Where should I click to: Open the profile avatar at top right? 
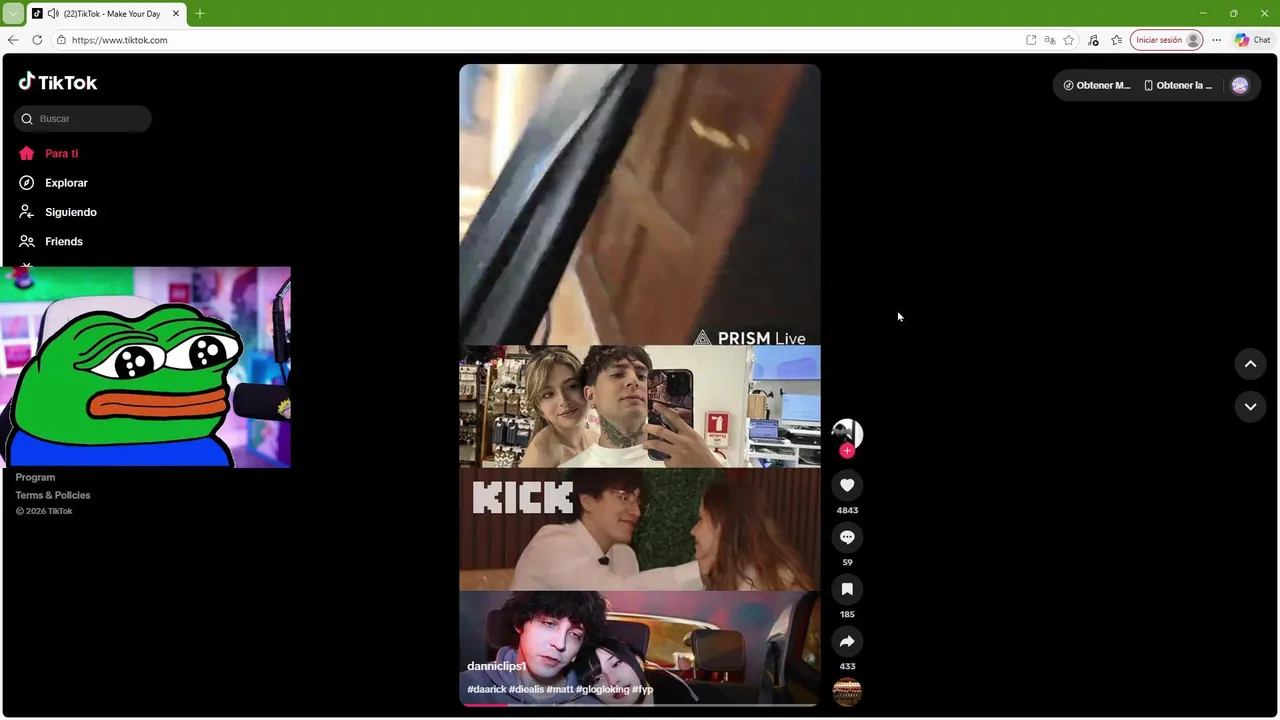pos(1240,86)
